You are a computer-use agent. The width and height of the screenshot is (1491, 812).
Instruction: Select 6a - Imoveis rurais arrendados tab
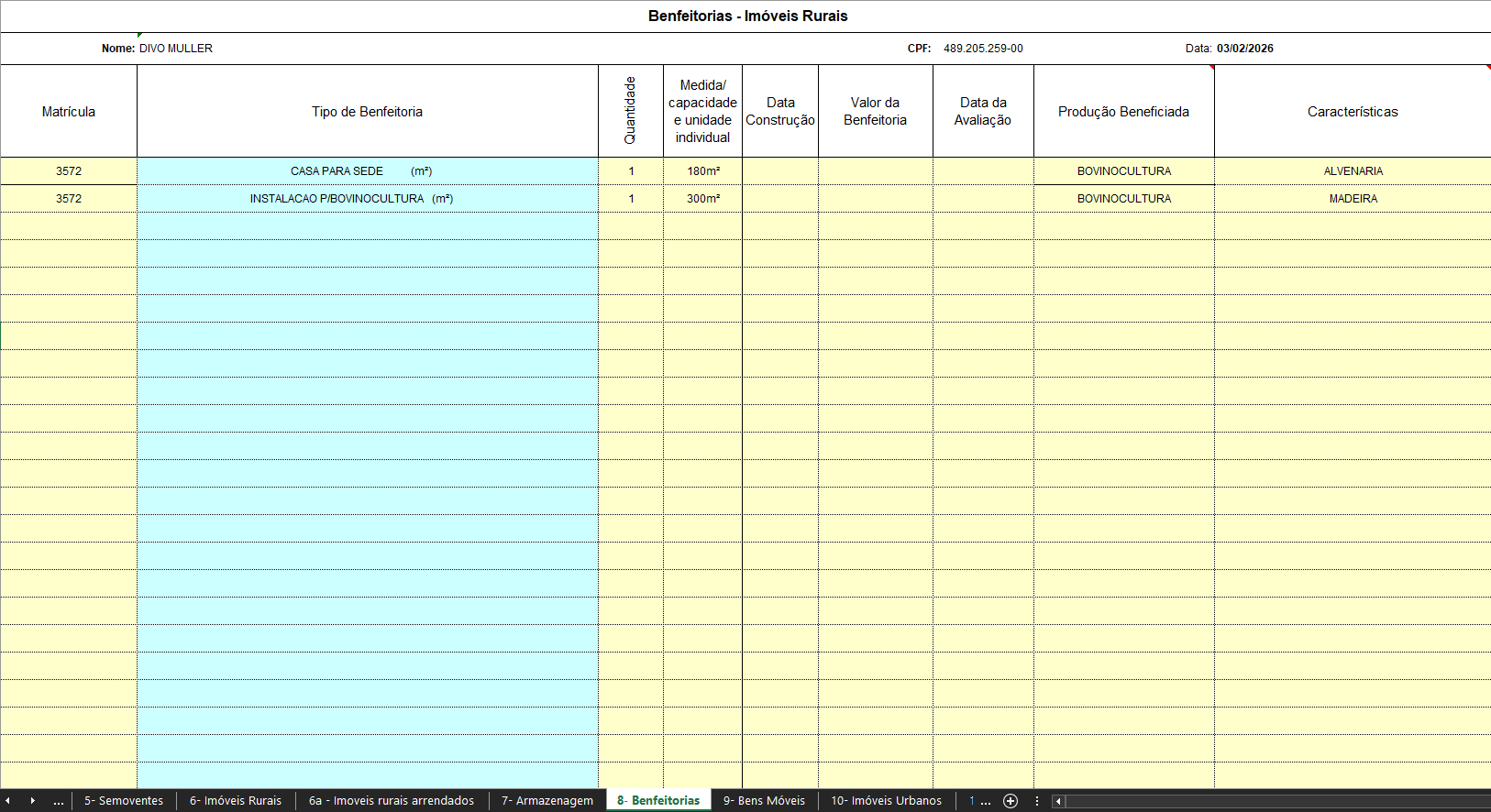(392, 801)
